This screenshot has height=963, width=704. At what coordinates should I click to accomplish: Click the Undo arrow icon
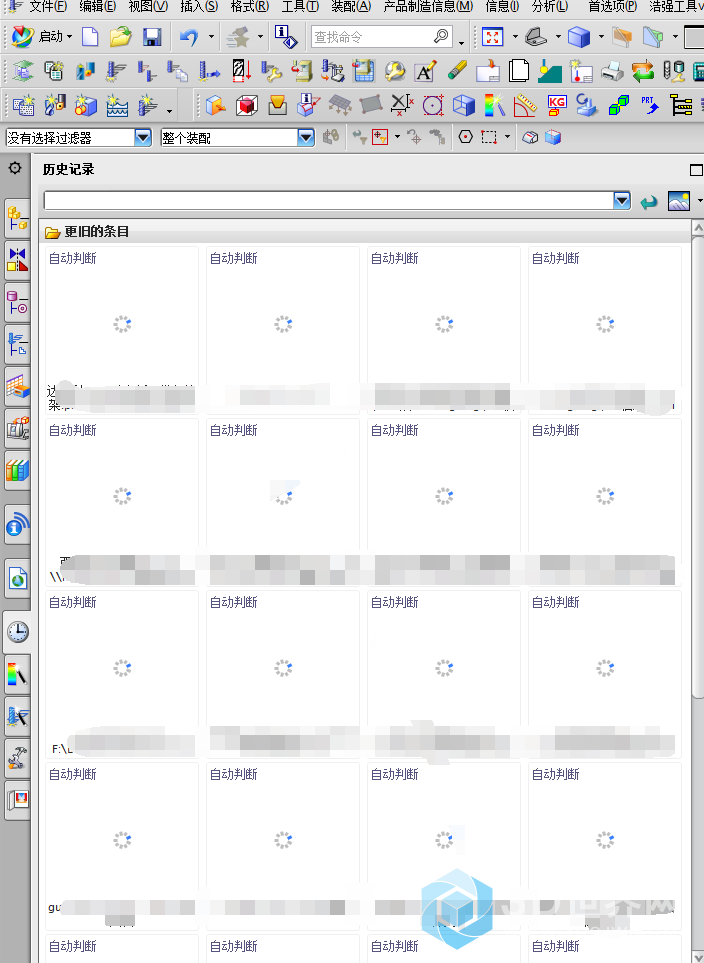coord(189,37)
